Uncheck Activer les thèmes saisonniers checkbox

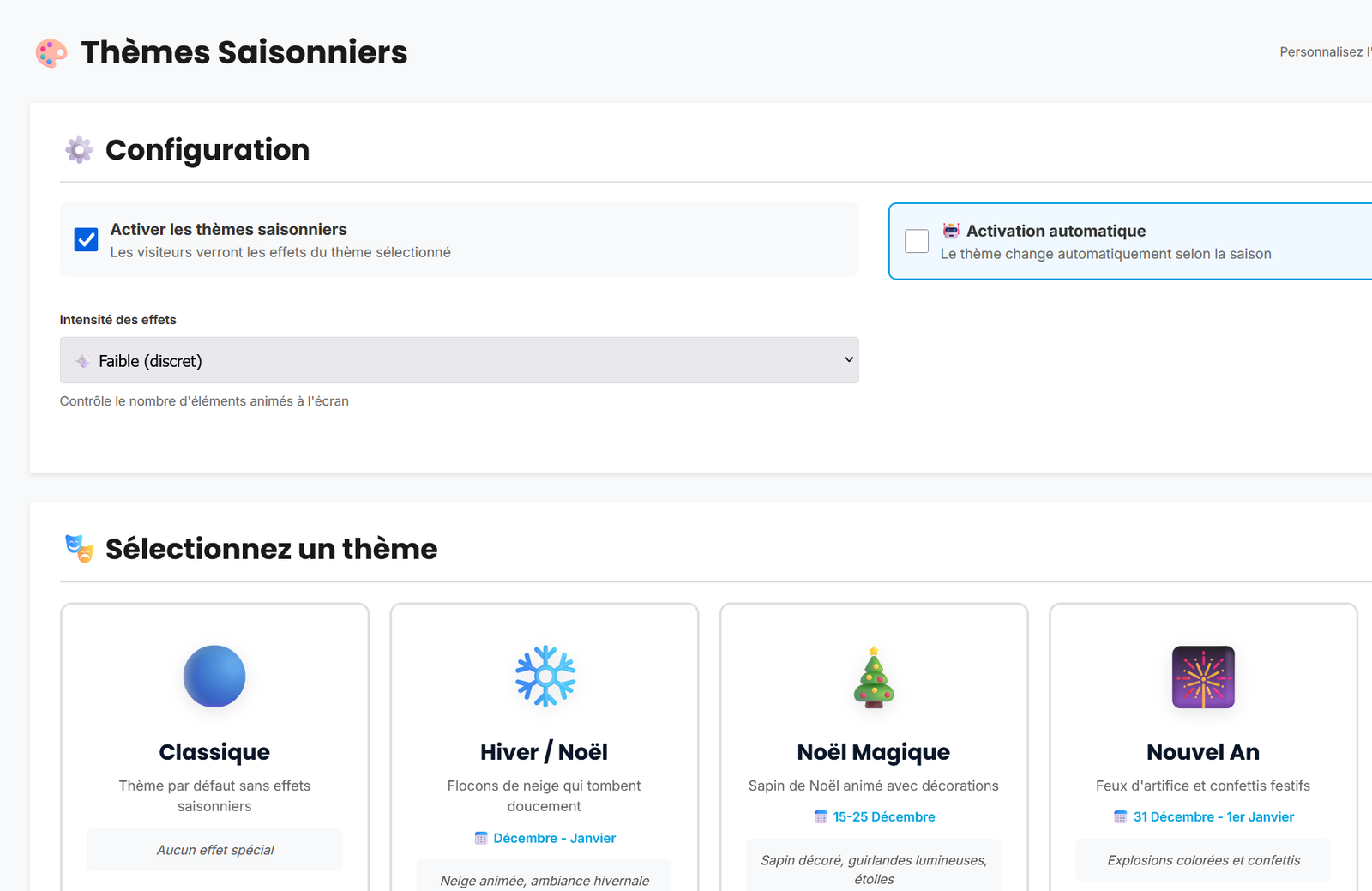86,239
